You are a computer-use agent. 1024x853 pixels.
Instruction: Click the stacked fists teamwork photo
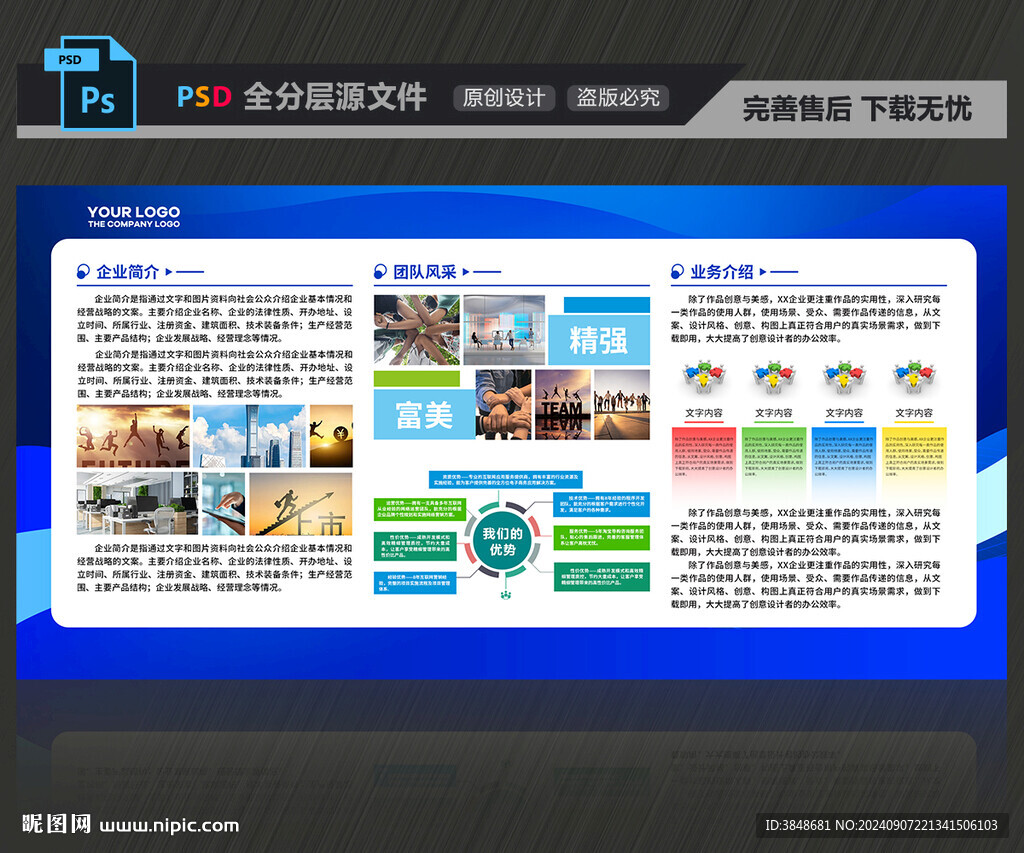pyautogui.click(x=504, y=404)
